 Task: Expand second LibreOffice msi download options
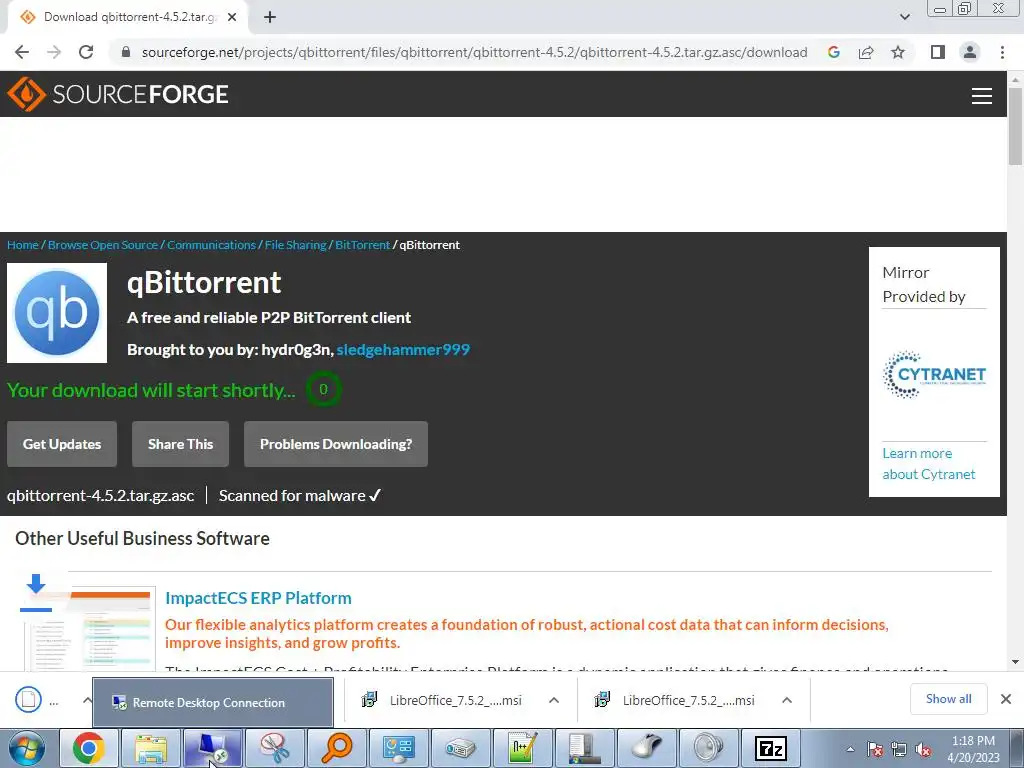point(787,700)
